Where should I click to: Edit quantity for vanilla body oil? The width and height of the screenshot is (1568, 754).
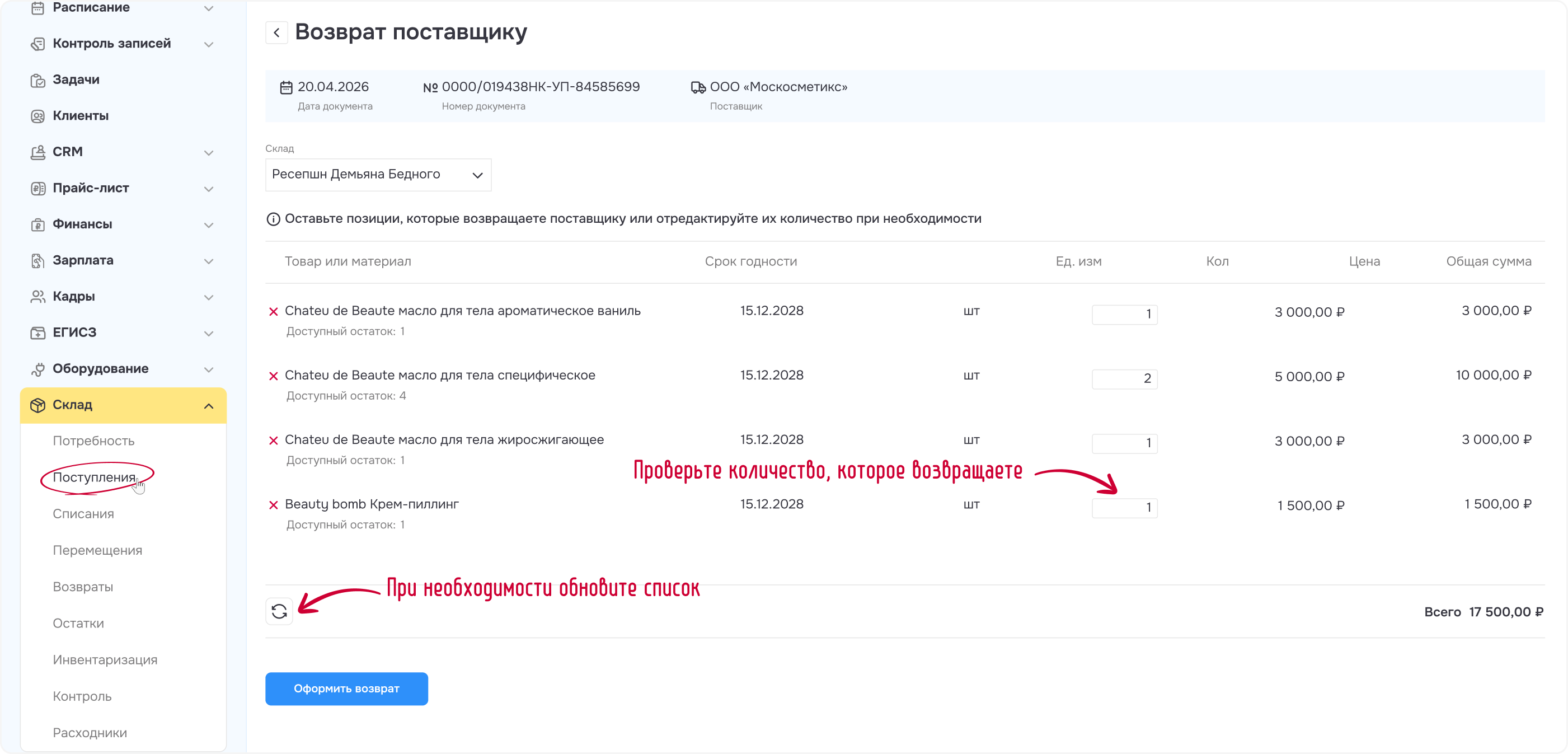[1124, 314]
